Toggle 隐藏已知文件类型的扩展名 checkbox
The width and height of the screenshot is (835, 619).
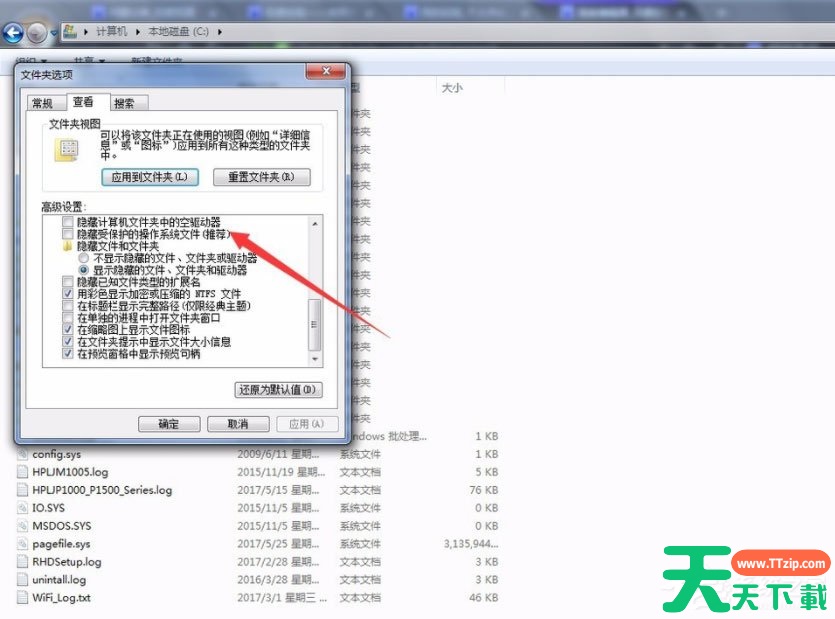pyautogui.click(x=68, y=282)
